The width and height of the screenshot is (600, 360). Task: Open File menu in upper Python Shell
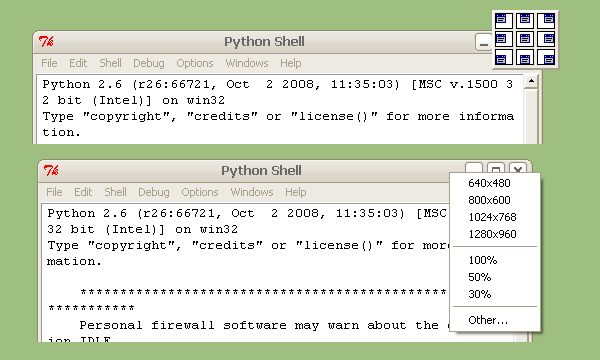point(49,63)
